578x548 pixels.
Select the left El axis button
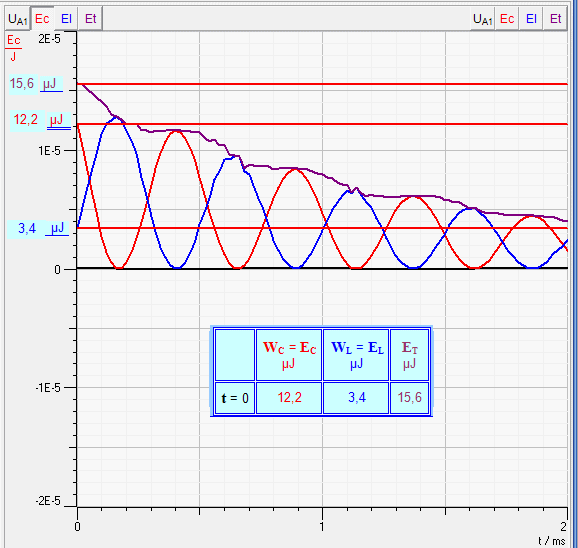(x=66, y=19)
